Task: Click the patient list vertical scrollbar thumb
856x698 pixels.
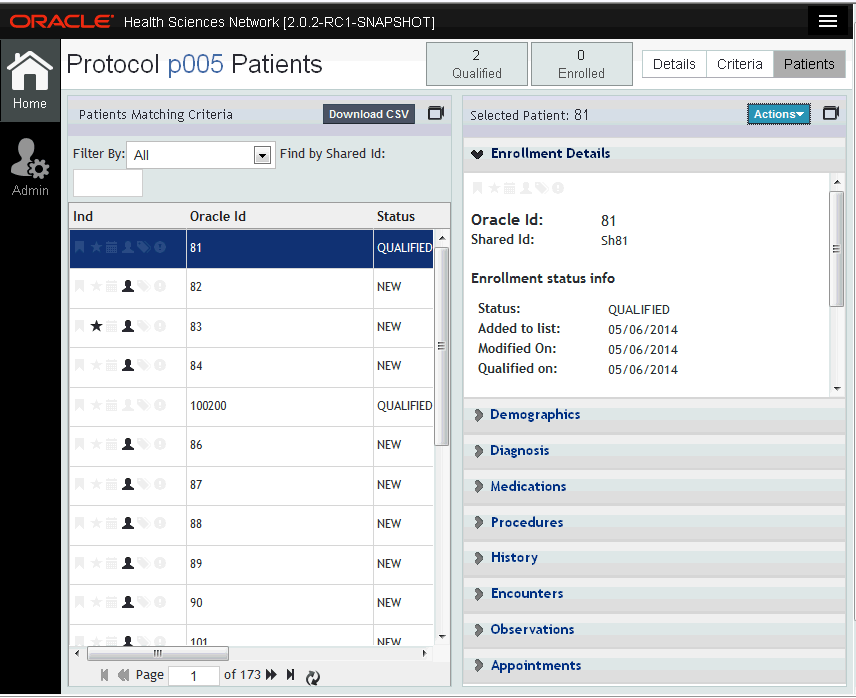Action: (442, 346)
